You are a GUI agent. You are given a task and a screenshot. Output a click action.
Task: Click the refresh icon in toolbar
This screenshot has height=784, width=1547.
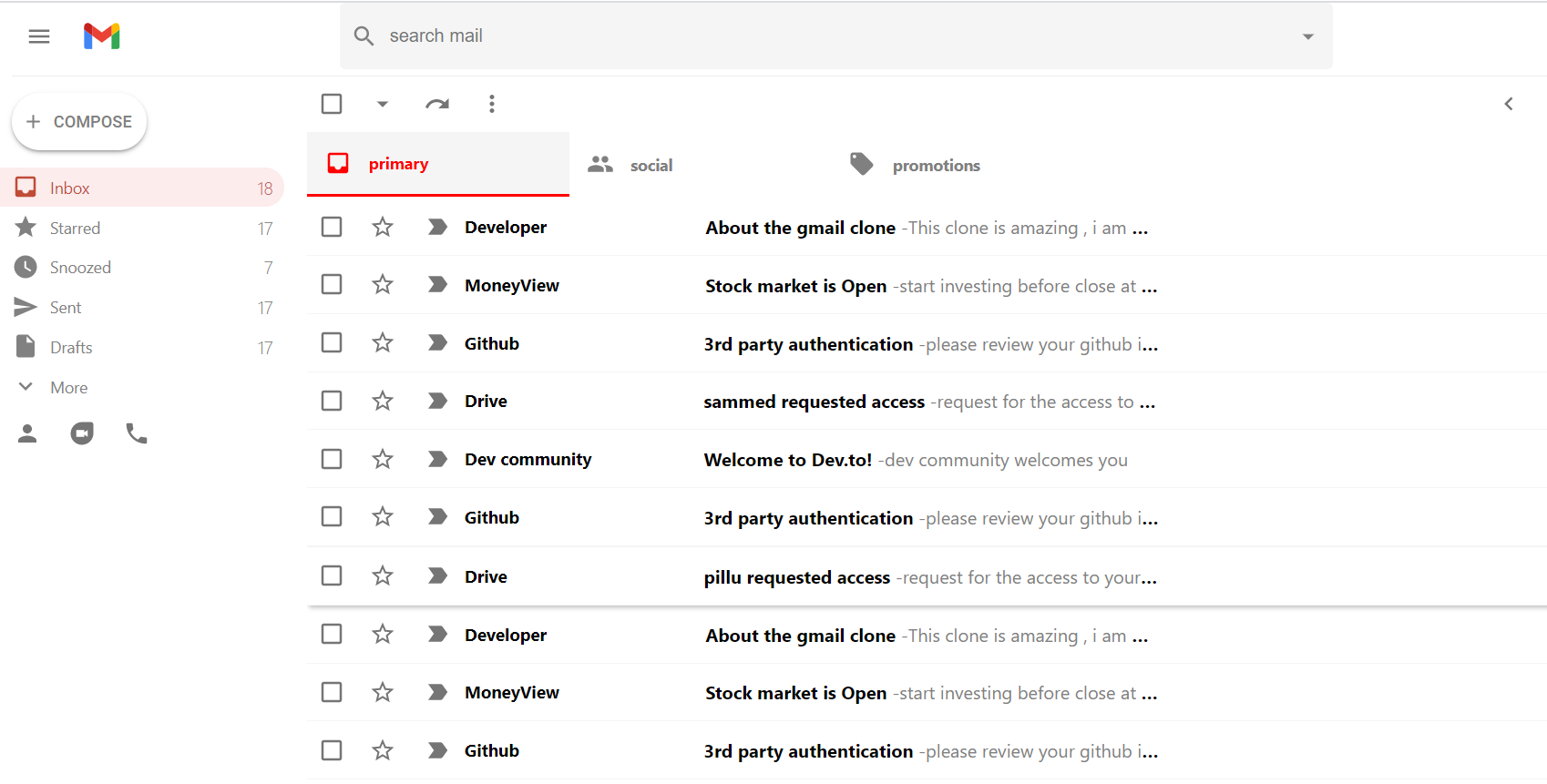click(437, 104)
